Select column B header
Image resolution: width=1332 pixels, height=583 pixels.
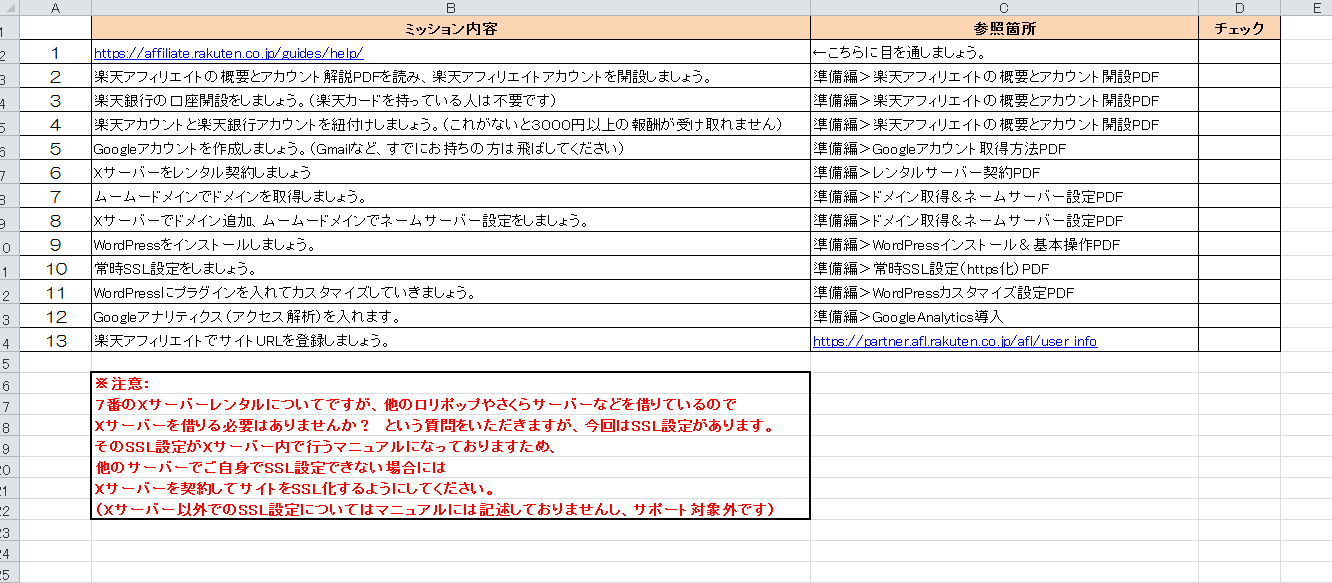(x=450, y=8)
